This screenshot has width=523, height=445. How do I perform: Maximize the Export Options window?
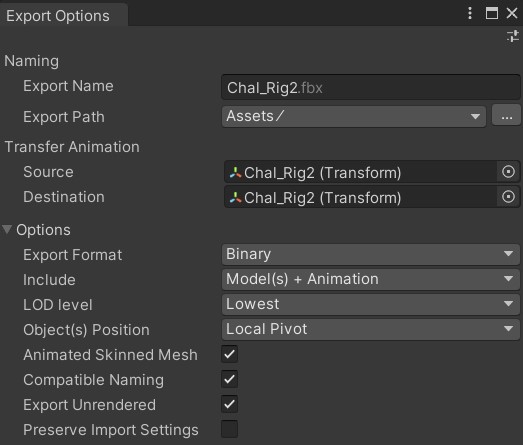tap(492, 13)
